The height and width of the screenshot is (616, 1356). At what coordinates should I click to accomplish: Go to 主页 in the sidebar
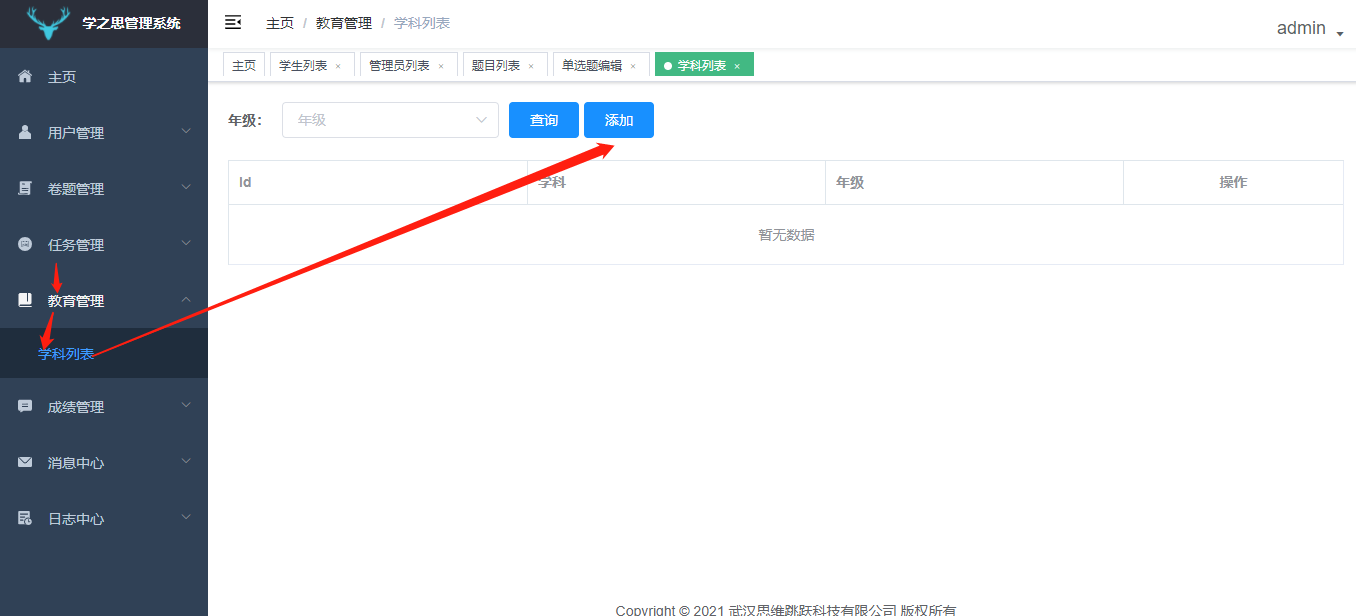point(104,77)
